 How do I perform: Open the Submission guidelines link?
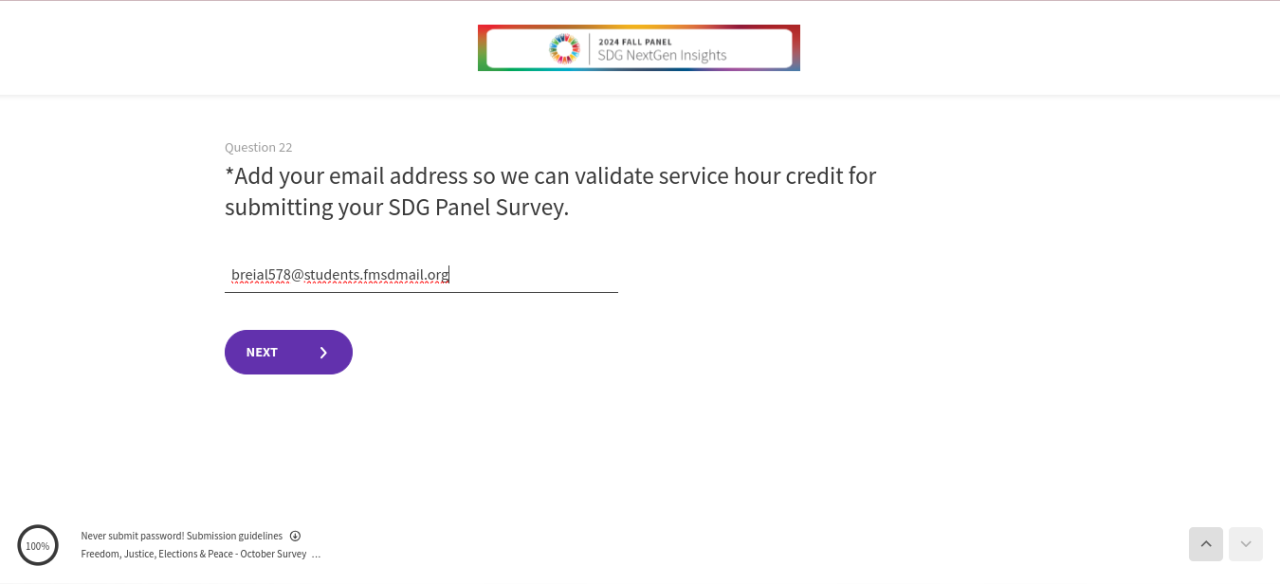234,536
